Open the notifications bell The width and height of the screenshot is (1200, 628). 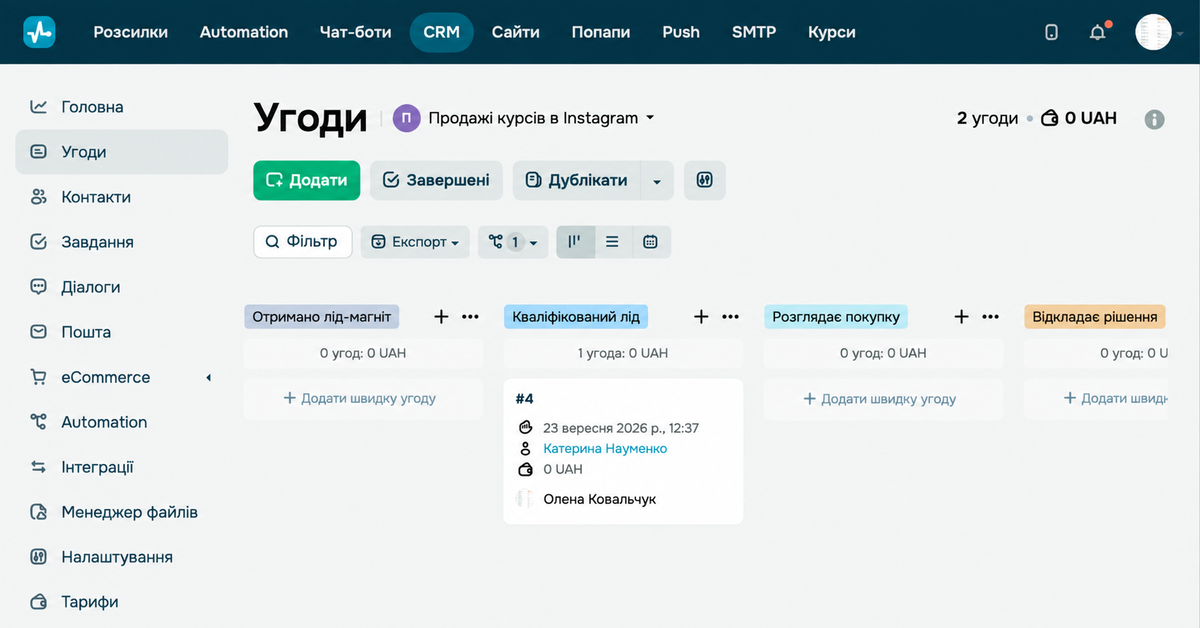[x=1098, y=32]
